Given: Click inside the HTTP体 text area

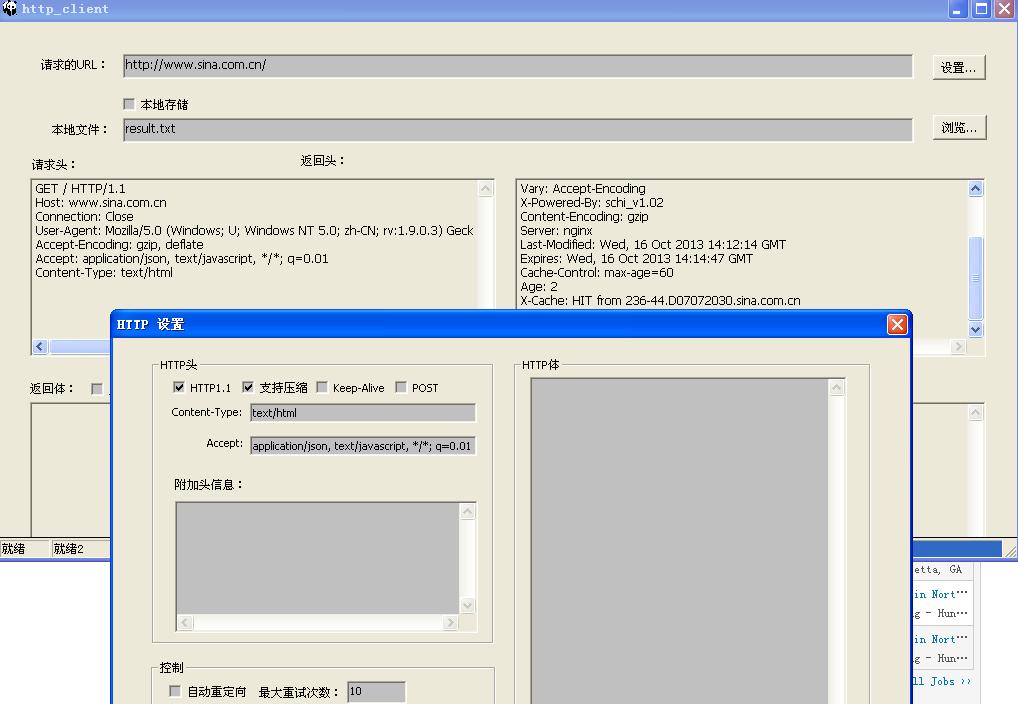Looking at the screenshot, I should (x=680, y=541).
